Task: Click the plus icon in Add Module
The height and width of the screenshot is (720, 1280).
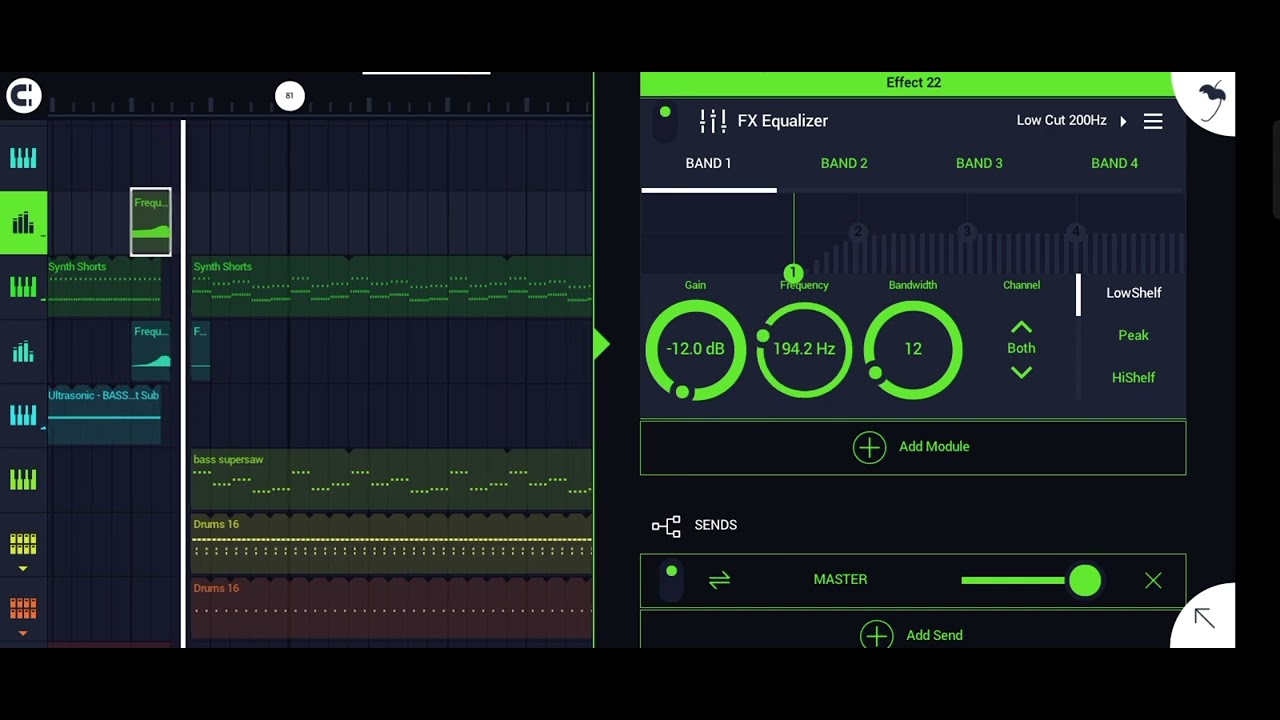Action: tap(869, 447)
